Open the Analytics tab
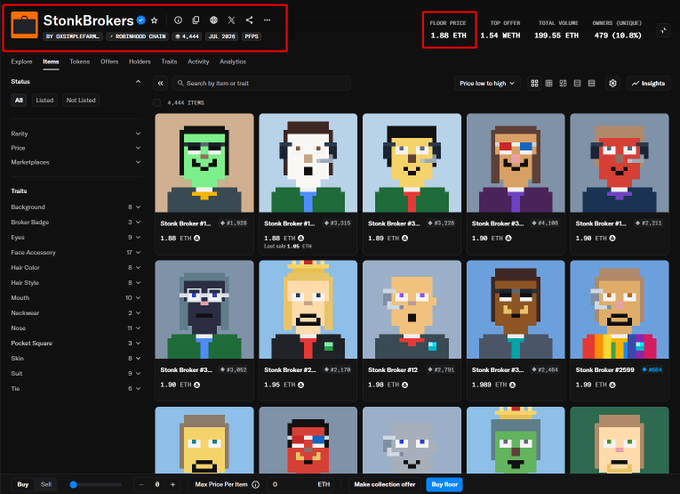The image size is (680, 494). coord(232,62)
